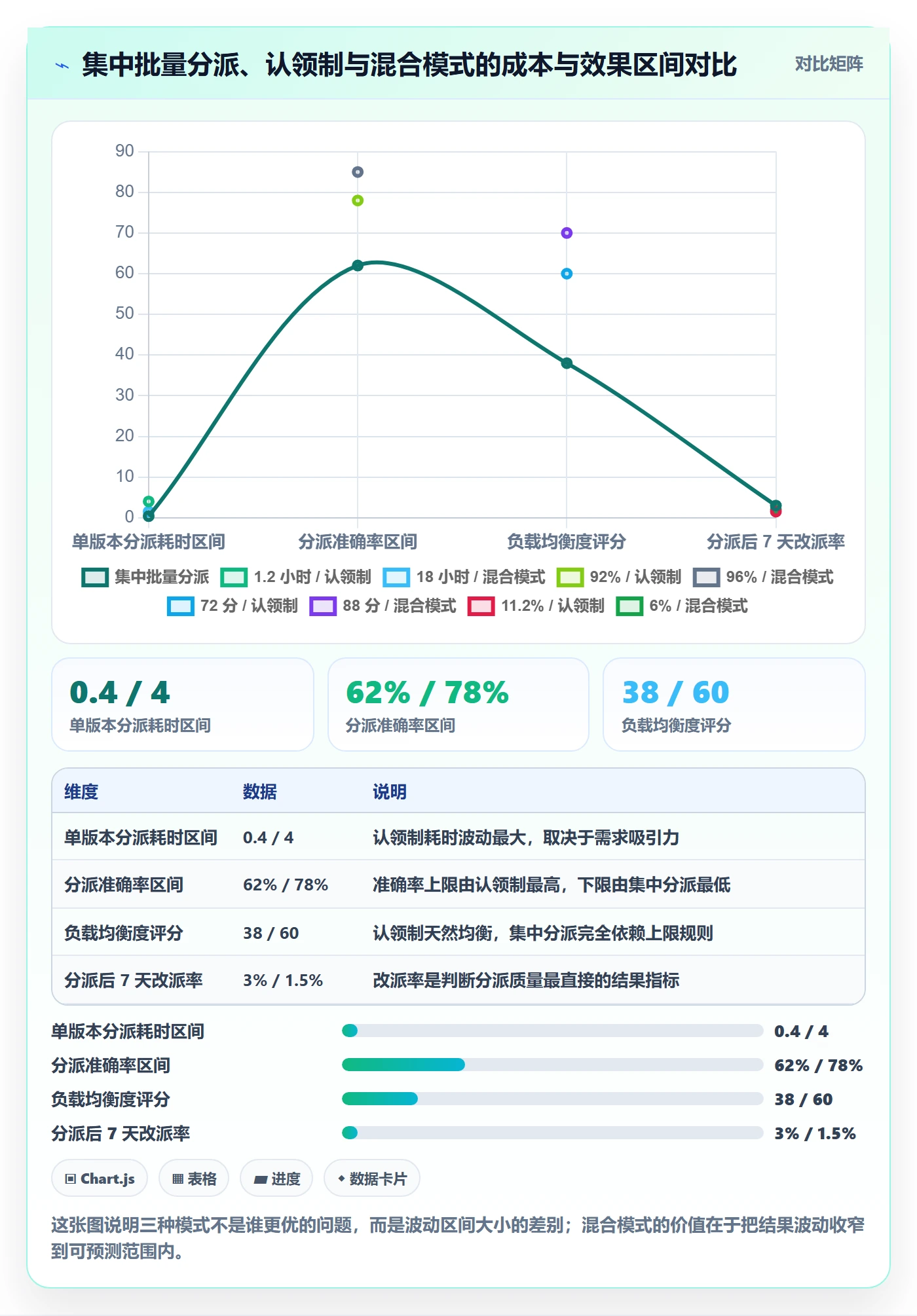The width and height of the screenshot is (917, 1316).
Task: Click the grey point near 85 on the chart
Action: 358,172
